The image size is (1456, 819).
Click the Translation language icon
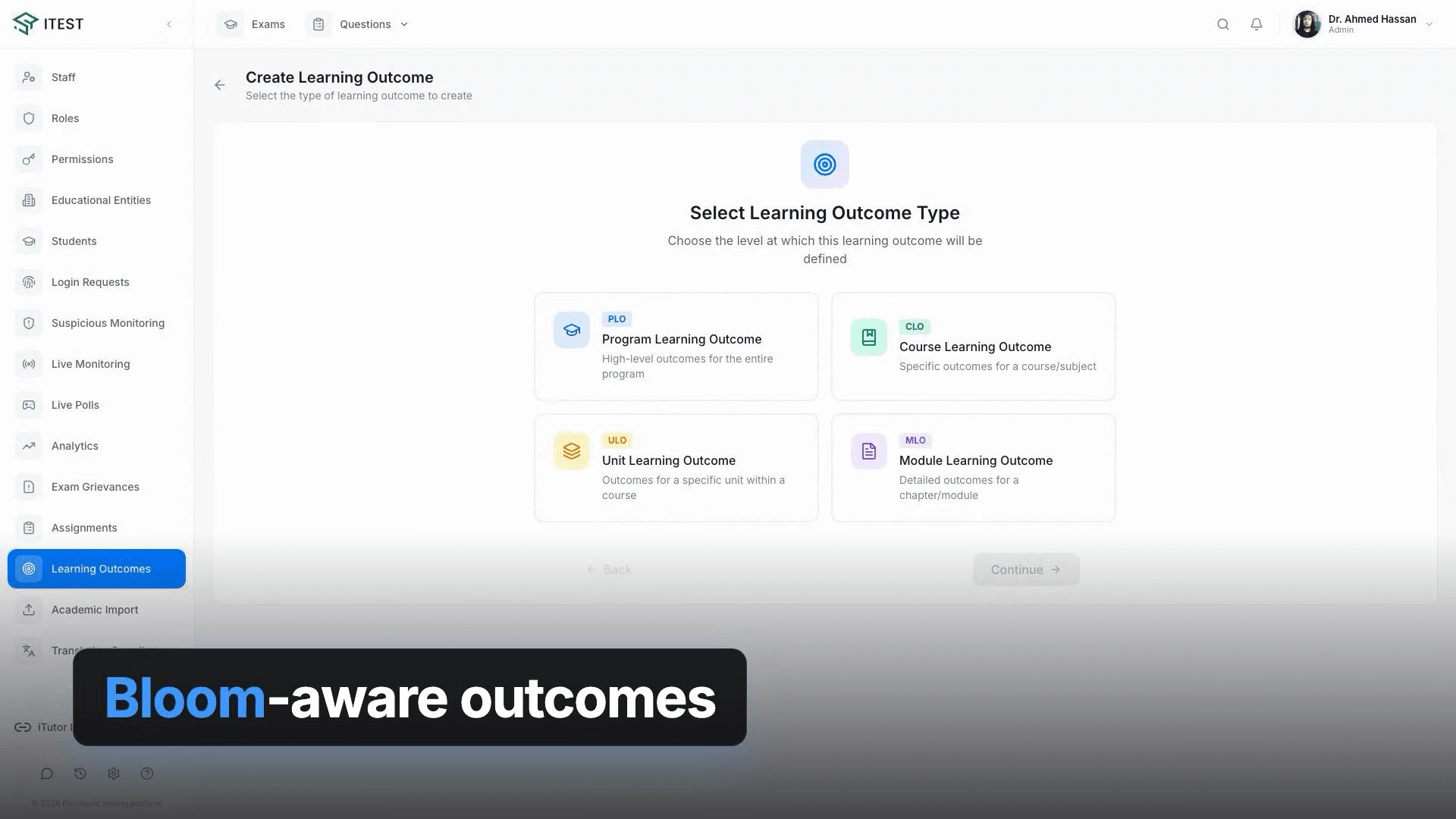29,651
